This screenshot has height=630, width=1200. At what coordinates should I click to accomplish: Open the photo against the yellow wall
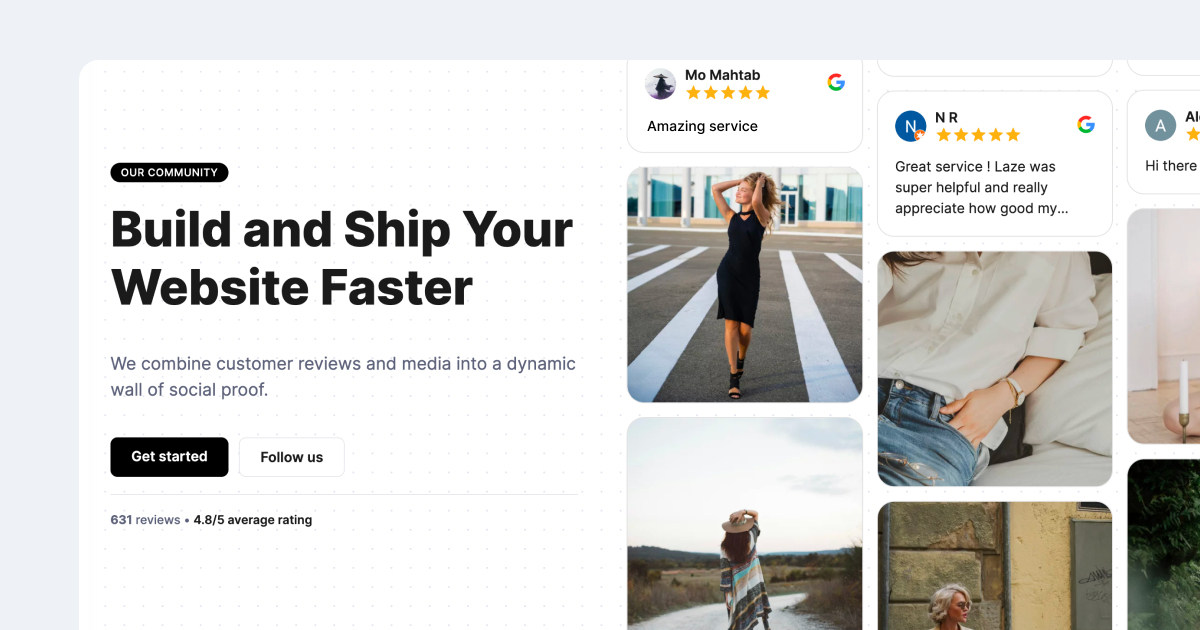coord(994,567)
